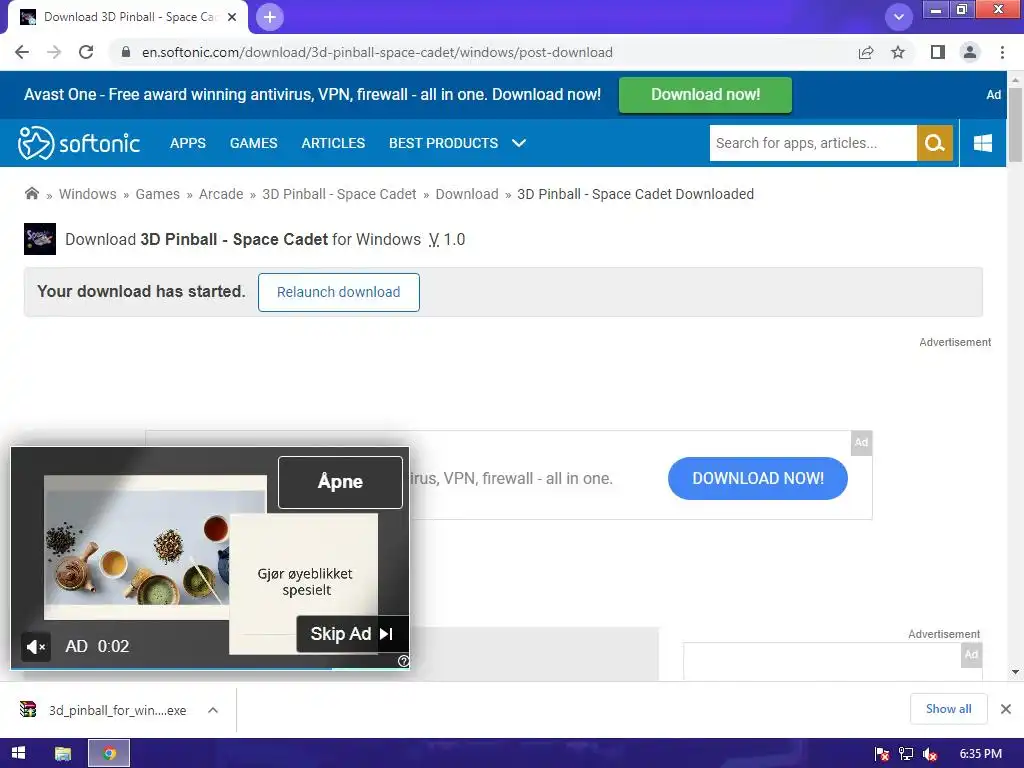Viewport: 1024px width, 768px height.
Task: Open the Windows breadcrumb link
Action: (88, 194)
